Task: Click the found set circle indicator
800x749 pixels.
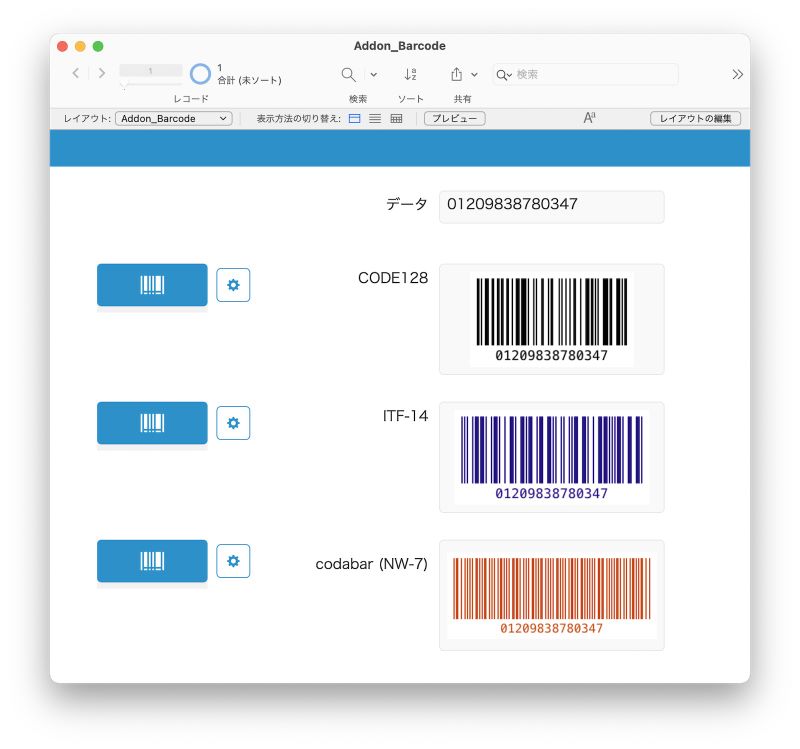Action: pos(200,74)
